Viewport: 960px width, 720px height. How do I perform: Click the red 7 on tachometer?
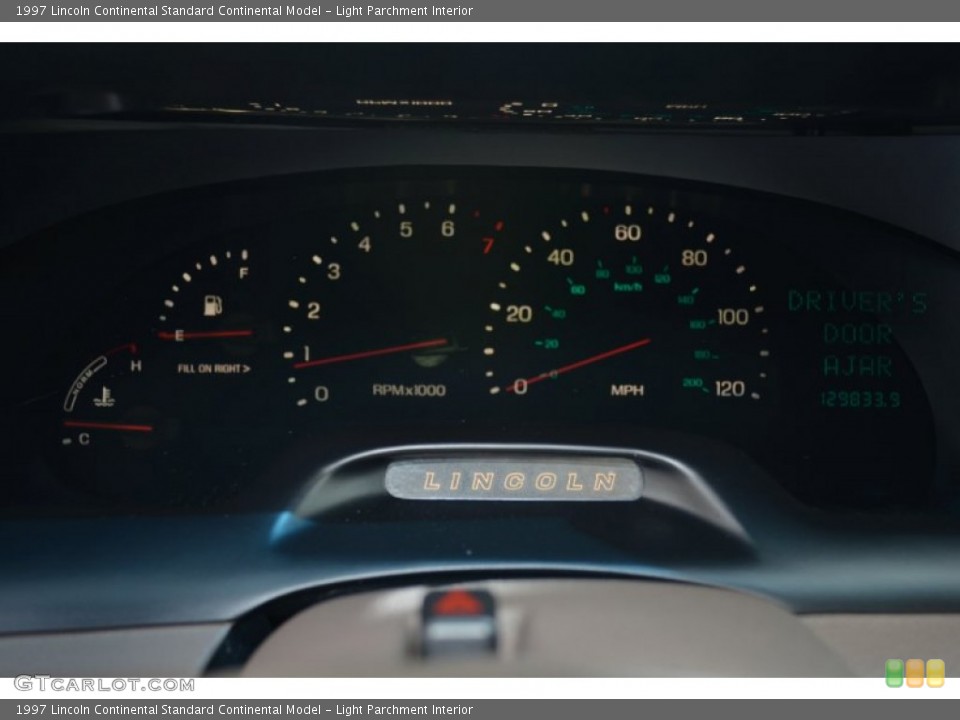click(x=487, y=246)
